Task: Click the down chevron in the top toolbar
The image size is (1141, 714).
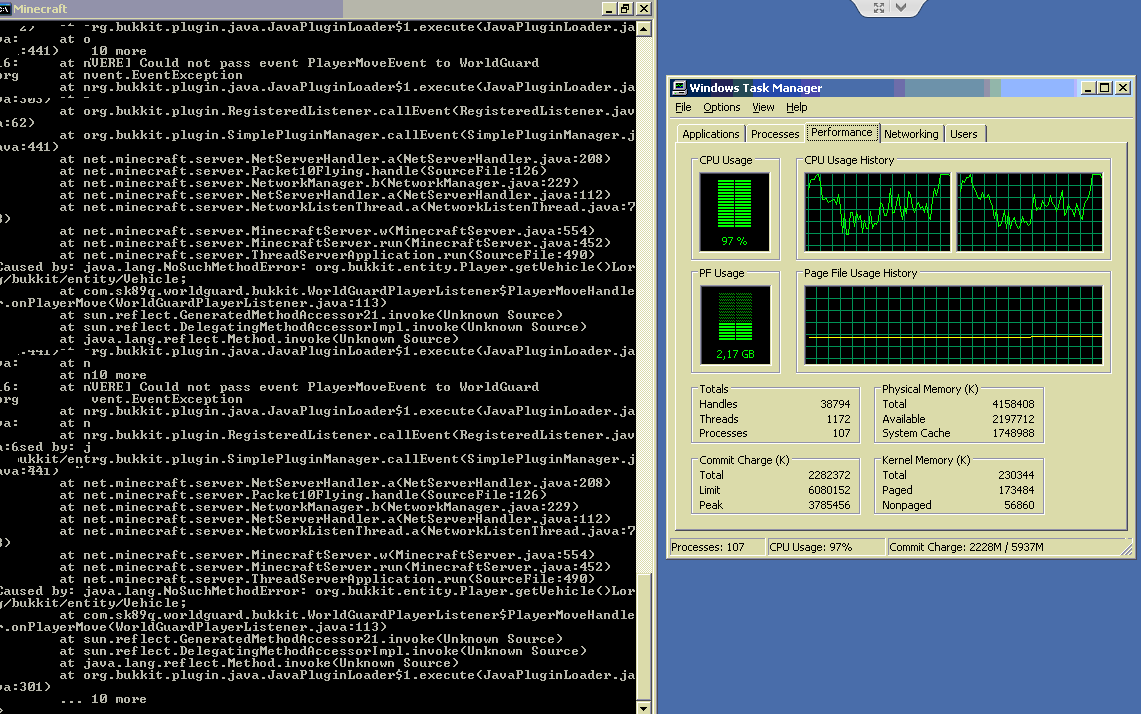Action: point(901,7)
